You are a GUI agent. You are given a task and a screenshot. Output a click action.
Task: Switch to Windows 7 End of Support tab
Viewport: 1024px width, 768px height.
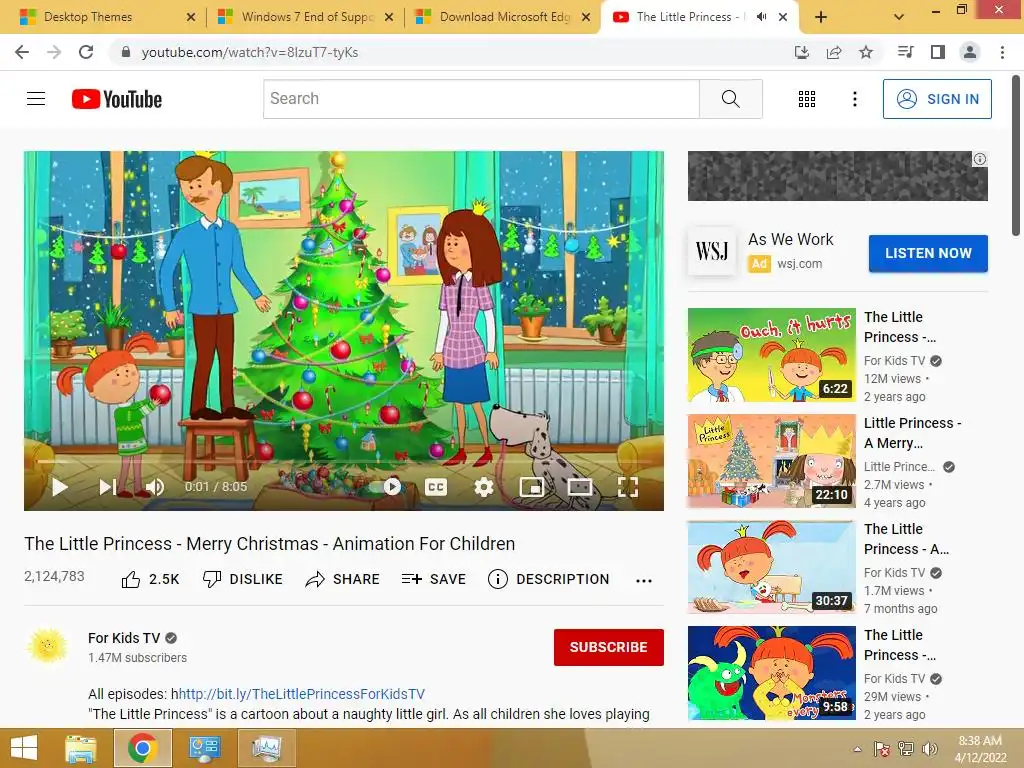coord(307,17)
